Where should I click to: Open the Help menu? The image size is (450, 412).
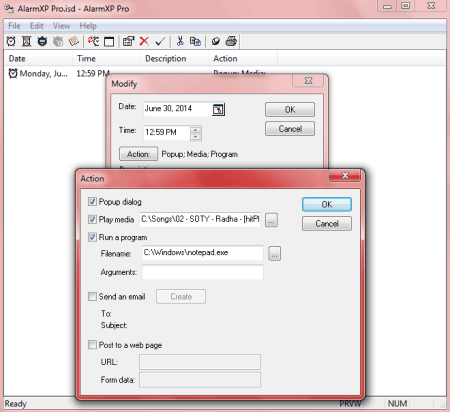(x=88, y=26)
